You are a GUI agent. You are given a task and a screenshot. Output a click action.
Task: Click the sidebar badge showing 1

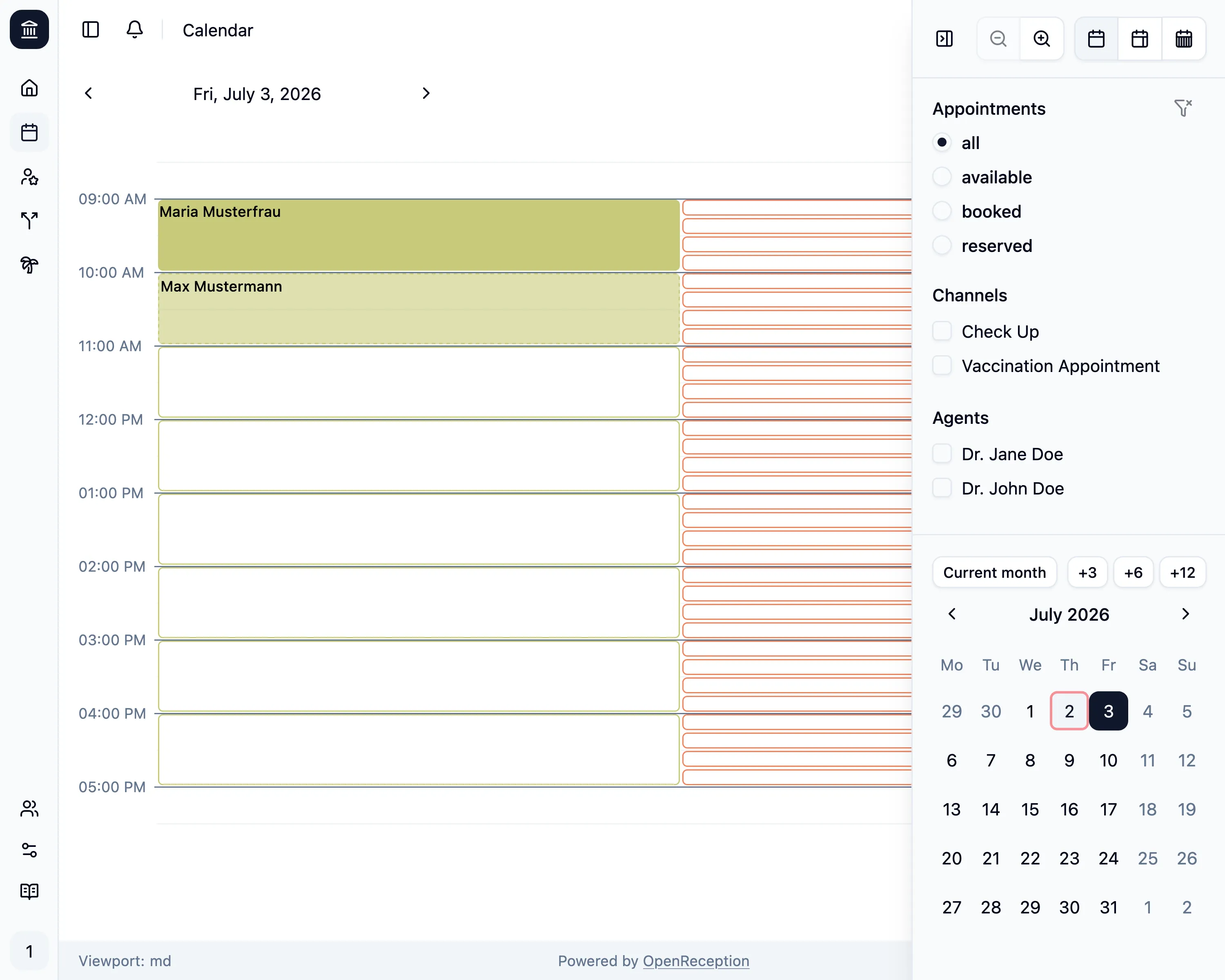(29, 951)
